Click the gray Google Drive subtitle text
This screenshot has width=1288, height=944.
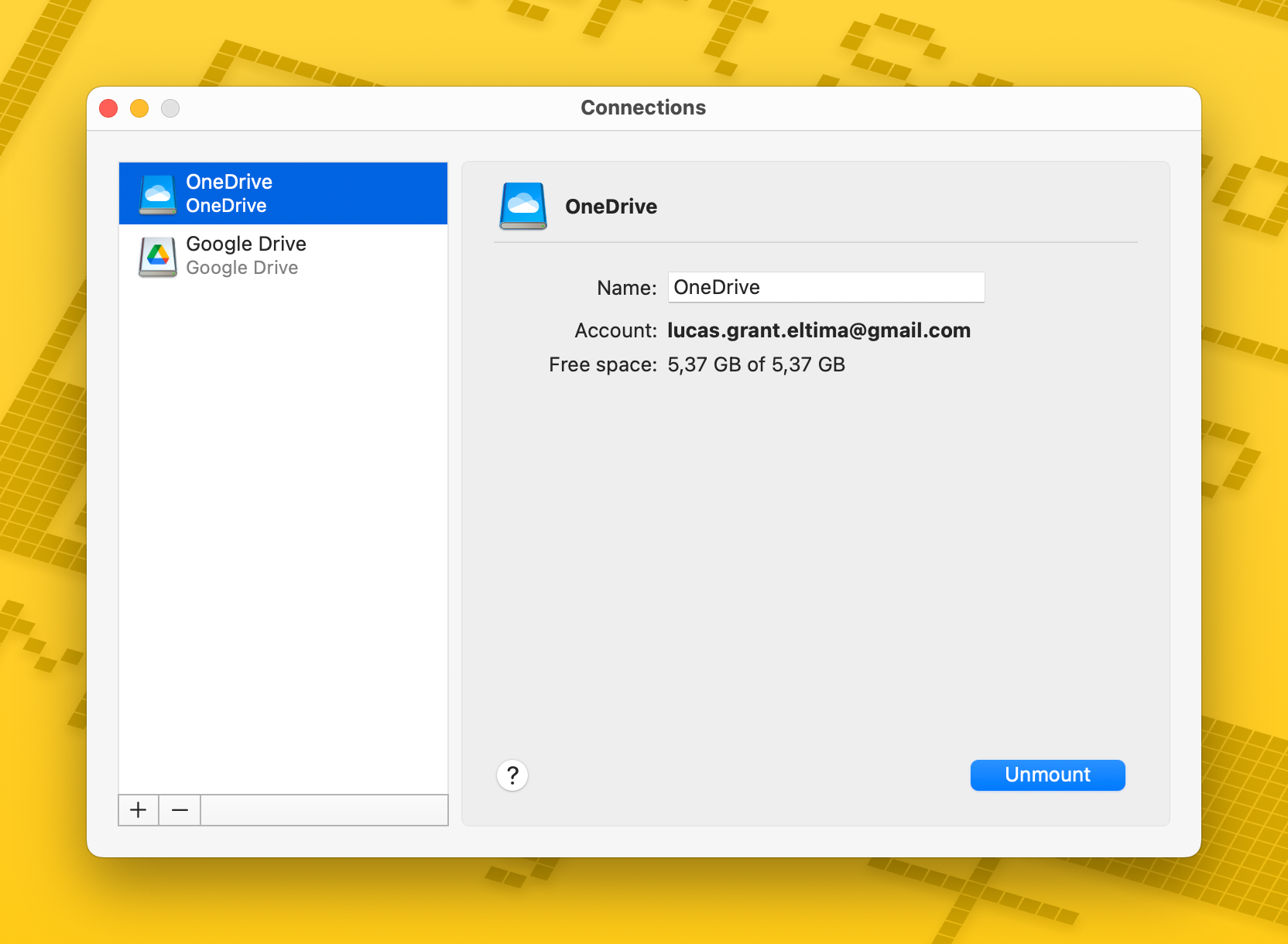tap(242, 268)
